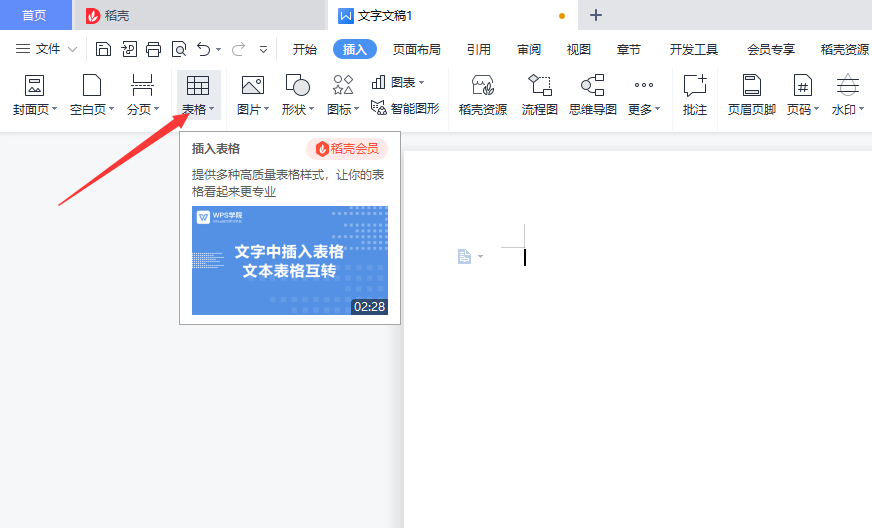Open the 章节 tab
Image resolution: width=872 pixels, height=528 pixels.
[x=628, y=50]
